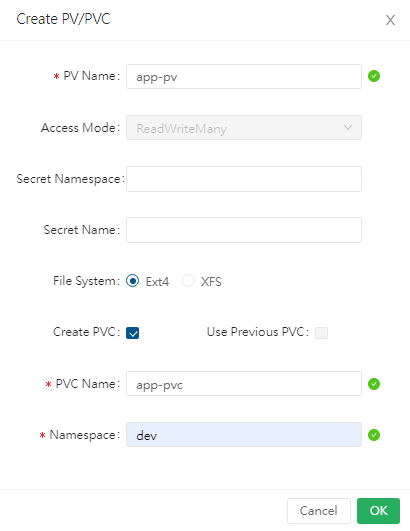Choose the XFS file system option
The image size is (410, 531).
[188, 281]
